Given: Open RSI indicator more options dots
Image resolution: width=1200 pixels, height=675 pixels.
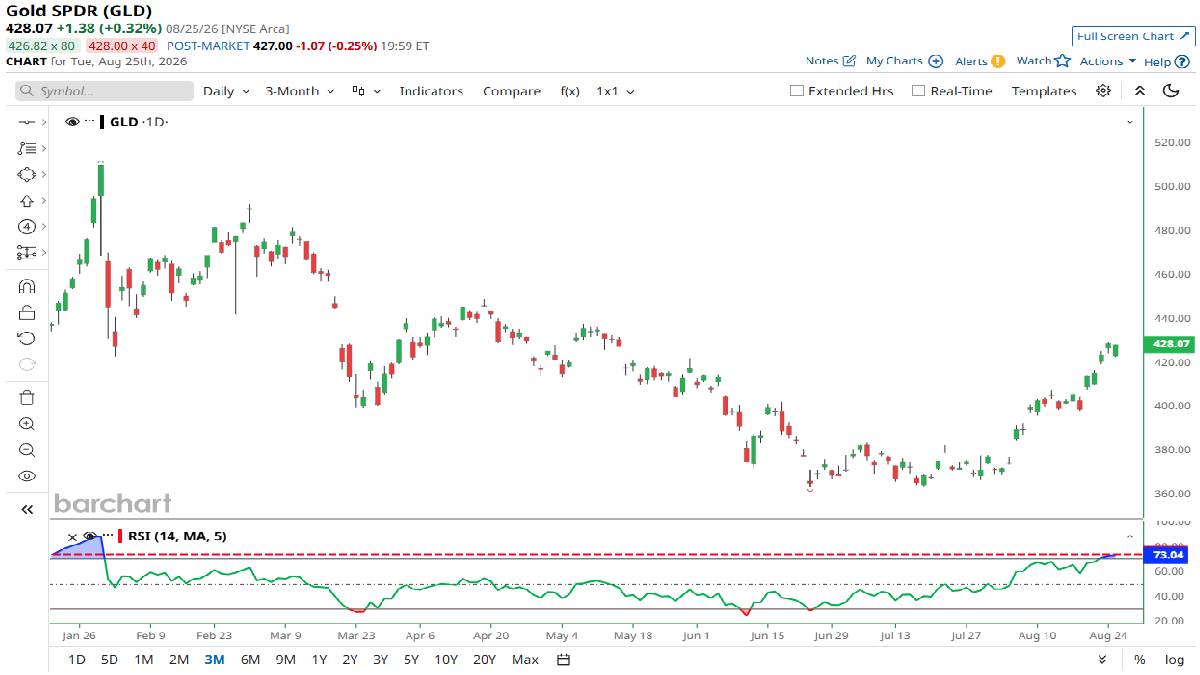Looking at the screenshot, I should point(106,536).
